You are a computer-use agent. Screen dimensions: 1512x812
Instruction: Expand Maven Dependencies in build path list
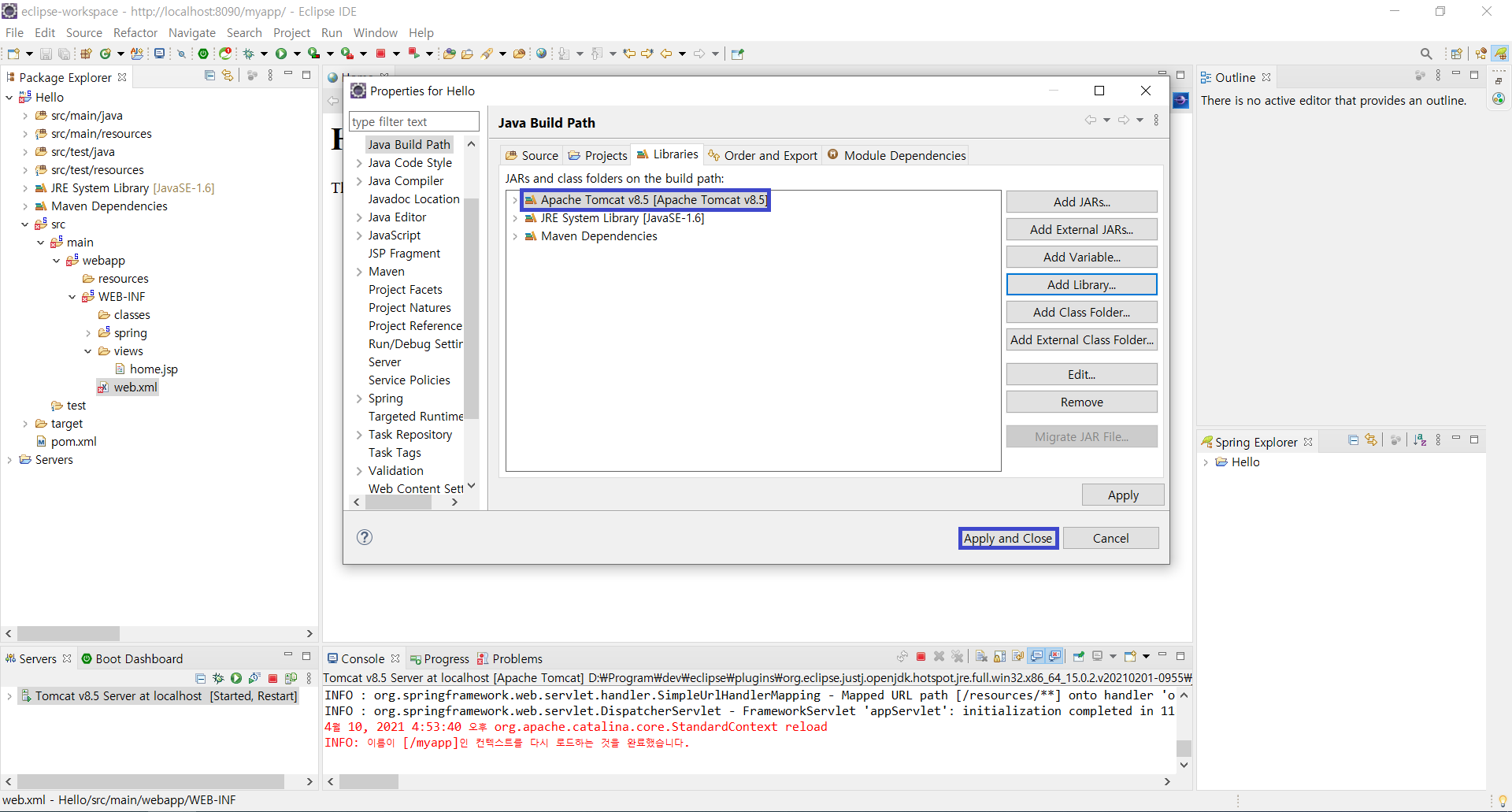coord(515,236)
